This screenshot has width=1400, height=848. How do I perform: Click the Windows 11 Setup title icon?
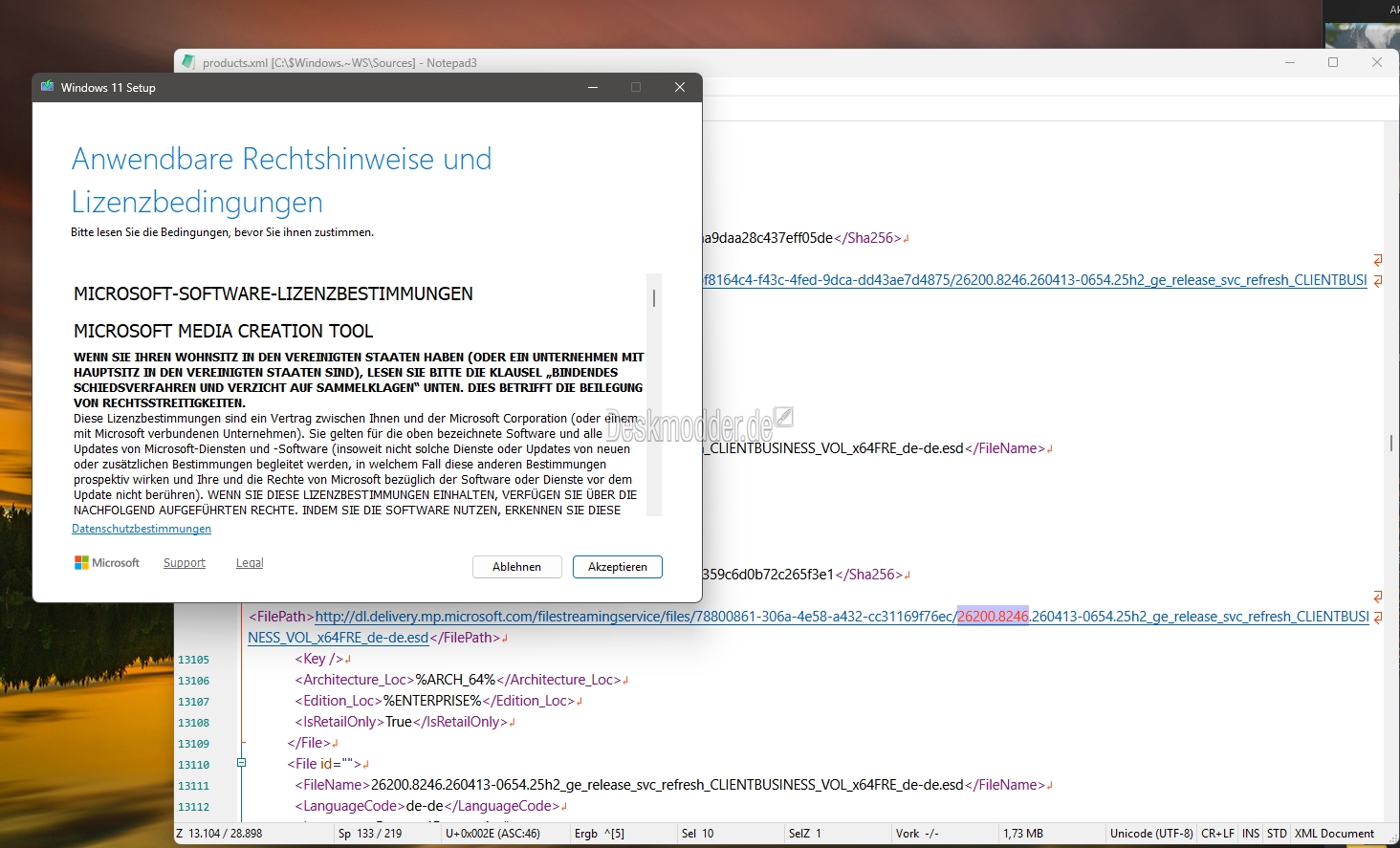(x=47, y=87)
